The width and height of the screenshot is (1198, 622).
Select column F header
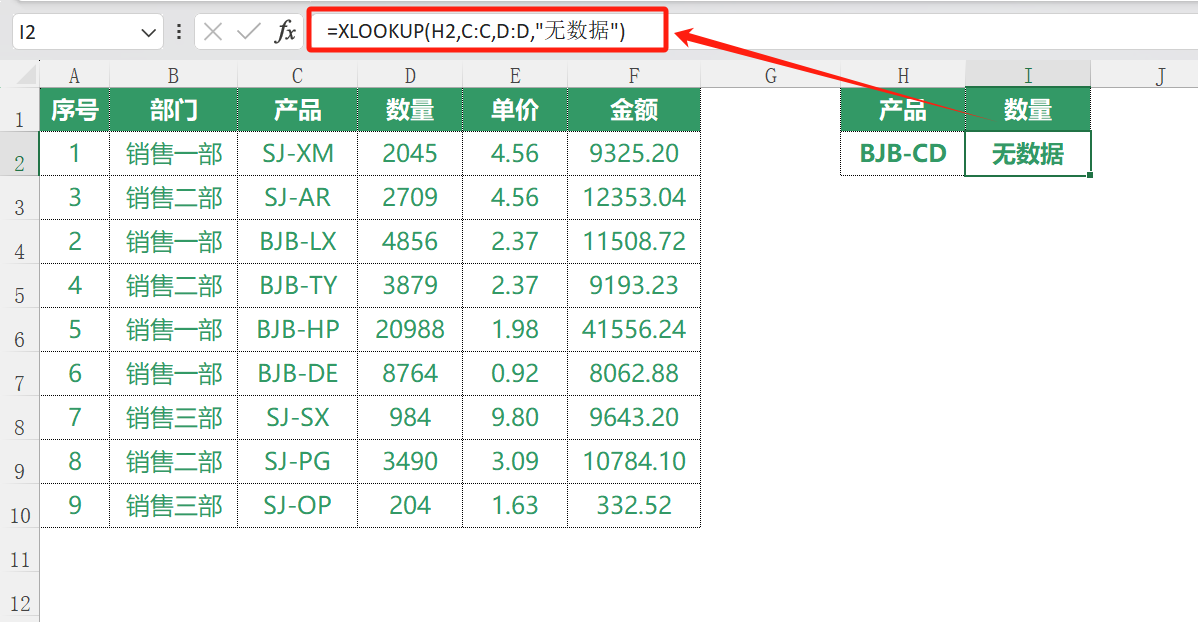(x=634, y=76)
